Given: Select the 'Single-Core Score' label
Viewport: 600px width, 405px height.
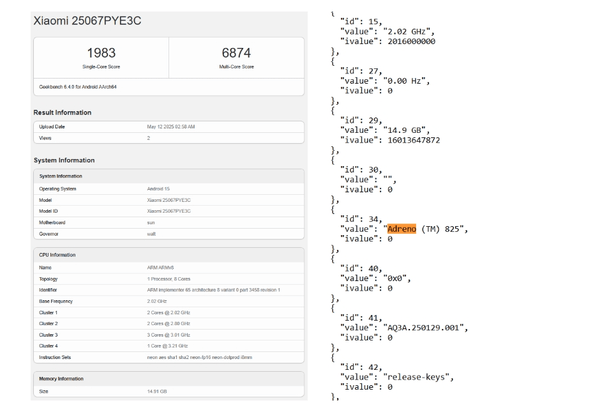Looking at the screenshot, I should click(101, 67).
